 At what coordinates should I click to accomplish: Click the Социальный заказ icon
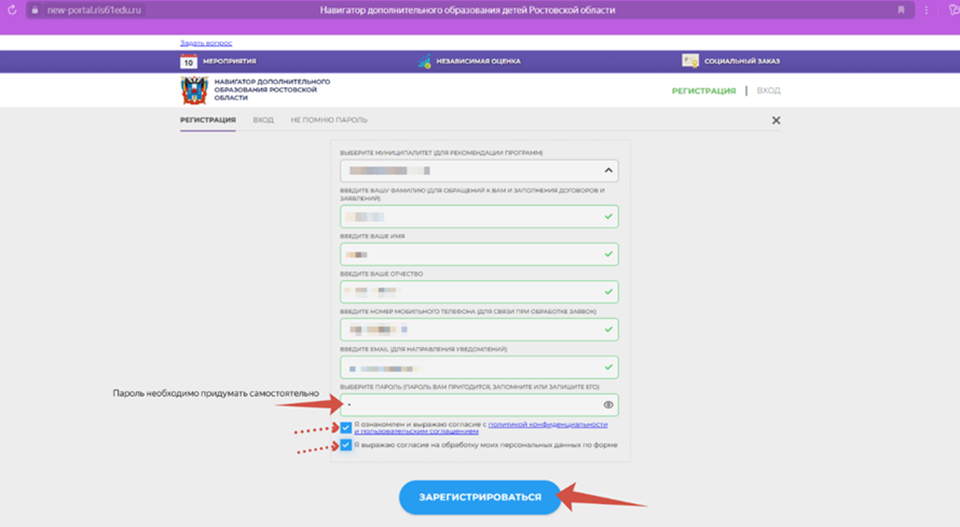click(690, 61)
